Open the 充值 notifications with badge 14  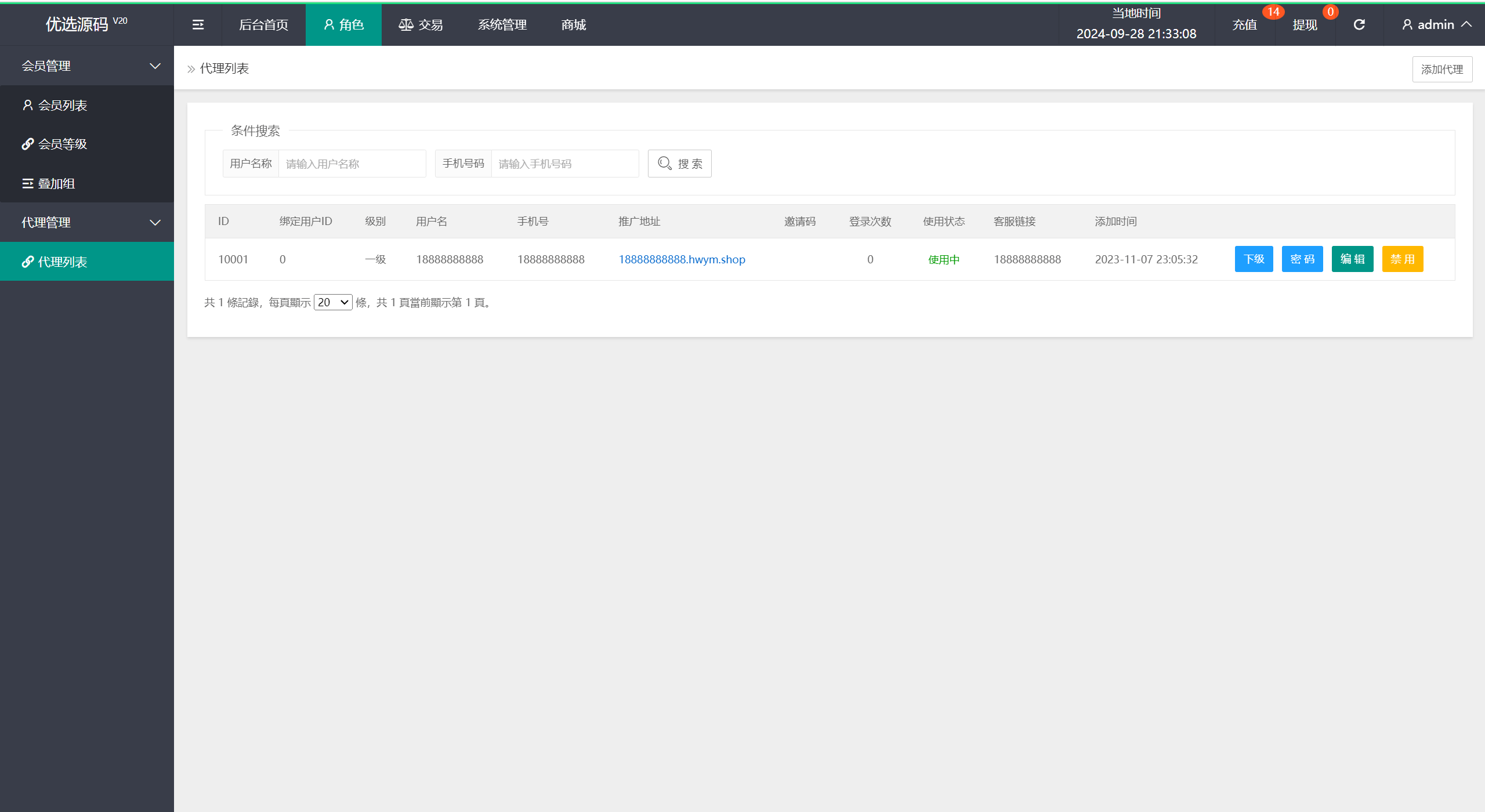1245,25
